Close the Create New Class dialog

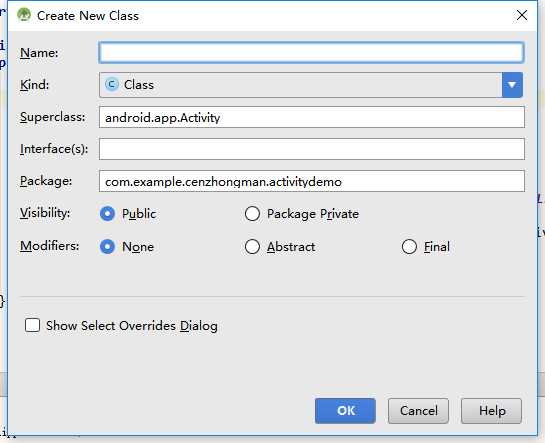(522, 15)
